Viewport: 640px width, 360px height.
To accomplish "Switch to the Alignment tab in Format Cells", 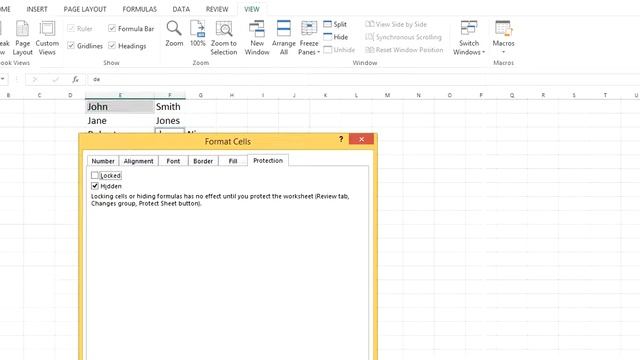I will [x=138, y=161].
